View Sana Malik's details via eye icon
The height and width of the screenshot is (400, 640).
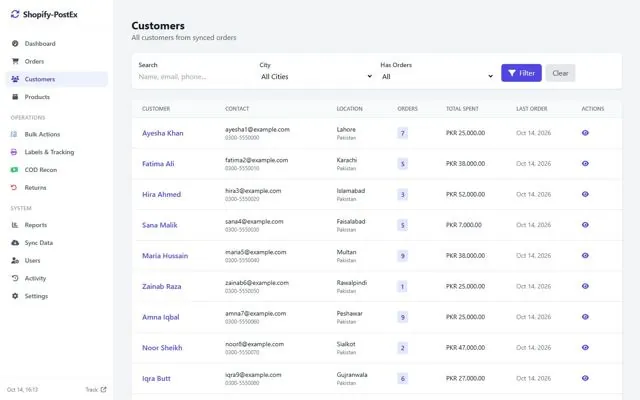click(x=585, y=224)
